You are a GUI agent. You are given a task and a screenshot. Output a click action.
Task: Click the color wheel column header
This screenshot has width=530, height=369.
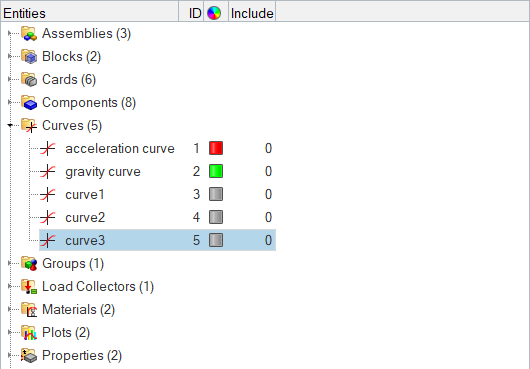[214, 13]
